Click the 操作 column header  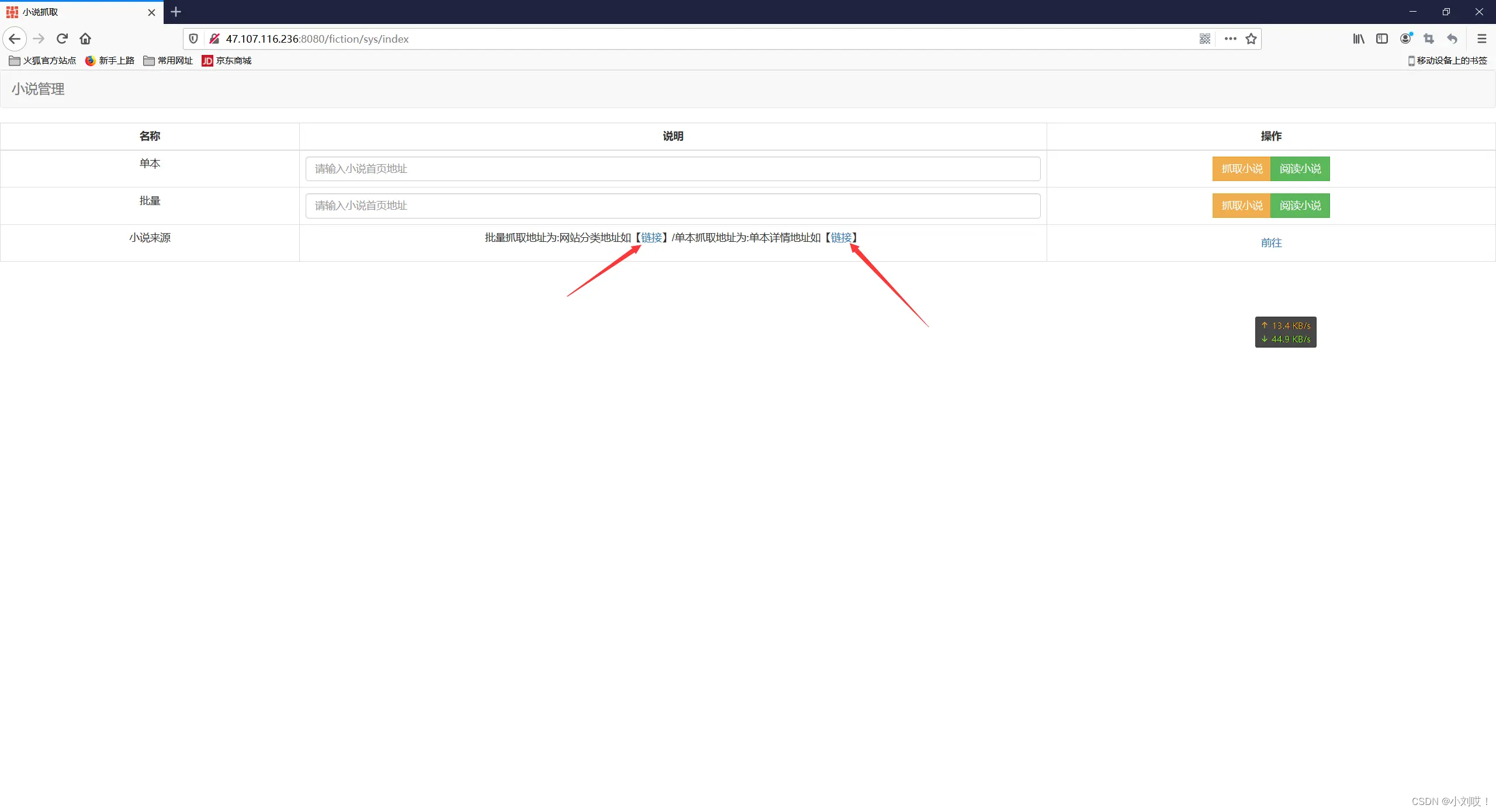click(1271, 136)
